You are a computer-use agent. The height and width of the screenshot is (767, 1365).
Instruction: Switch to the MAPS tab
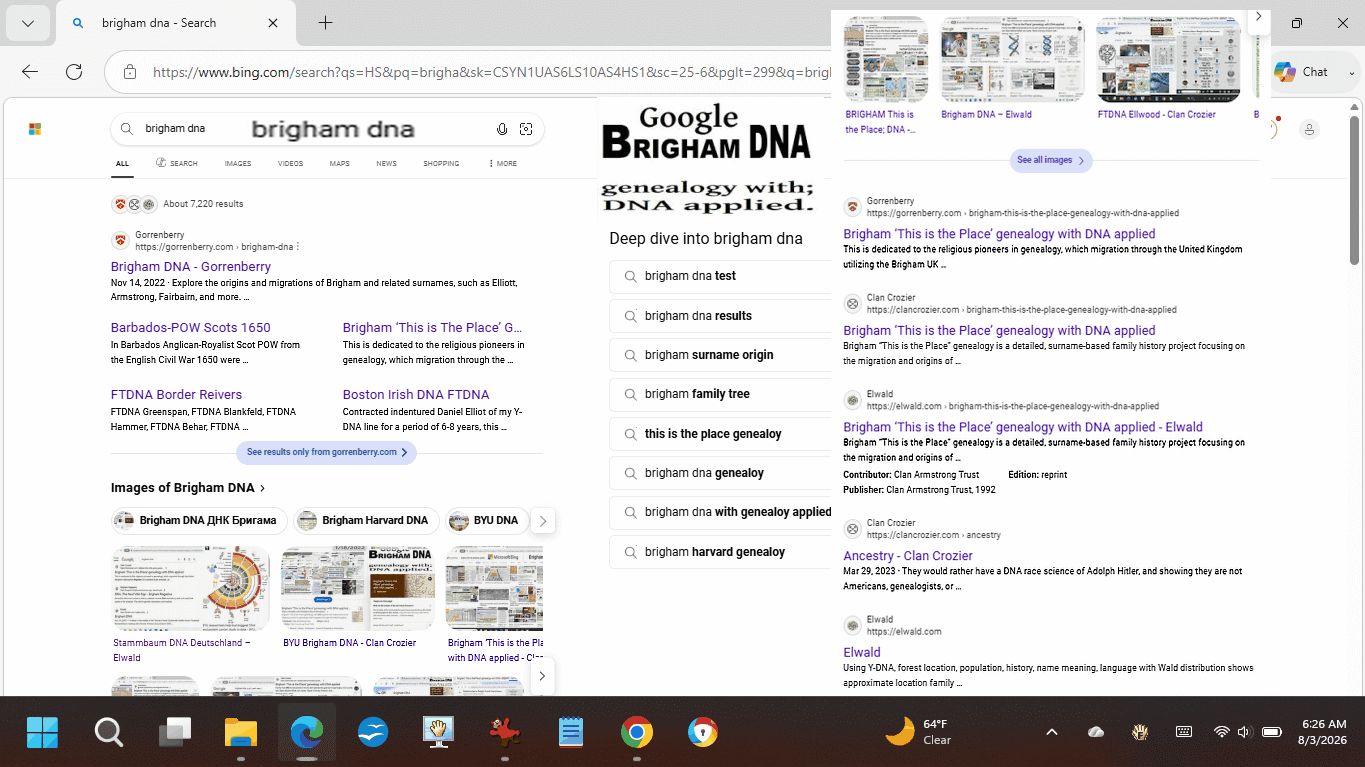340,163
